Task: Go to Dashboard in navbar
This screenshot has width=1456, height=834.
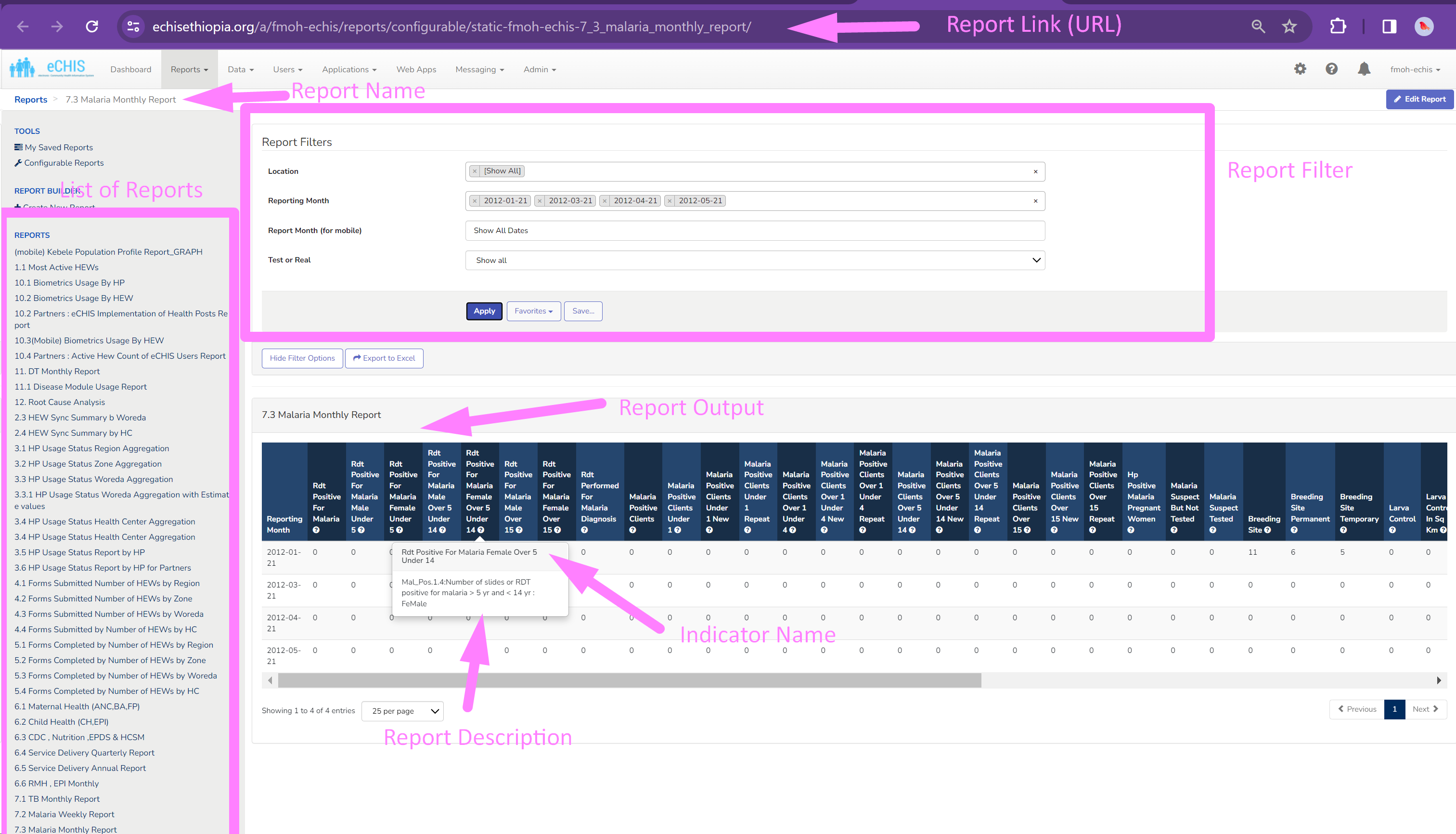Action: tap(130, 69)
